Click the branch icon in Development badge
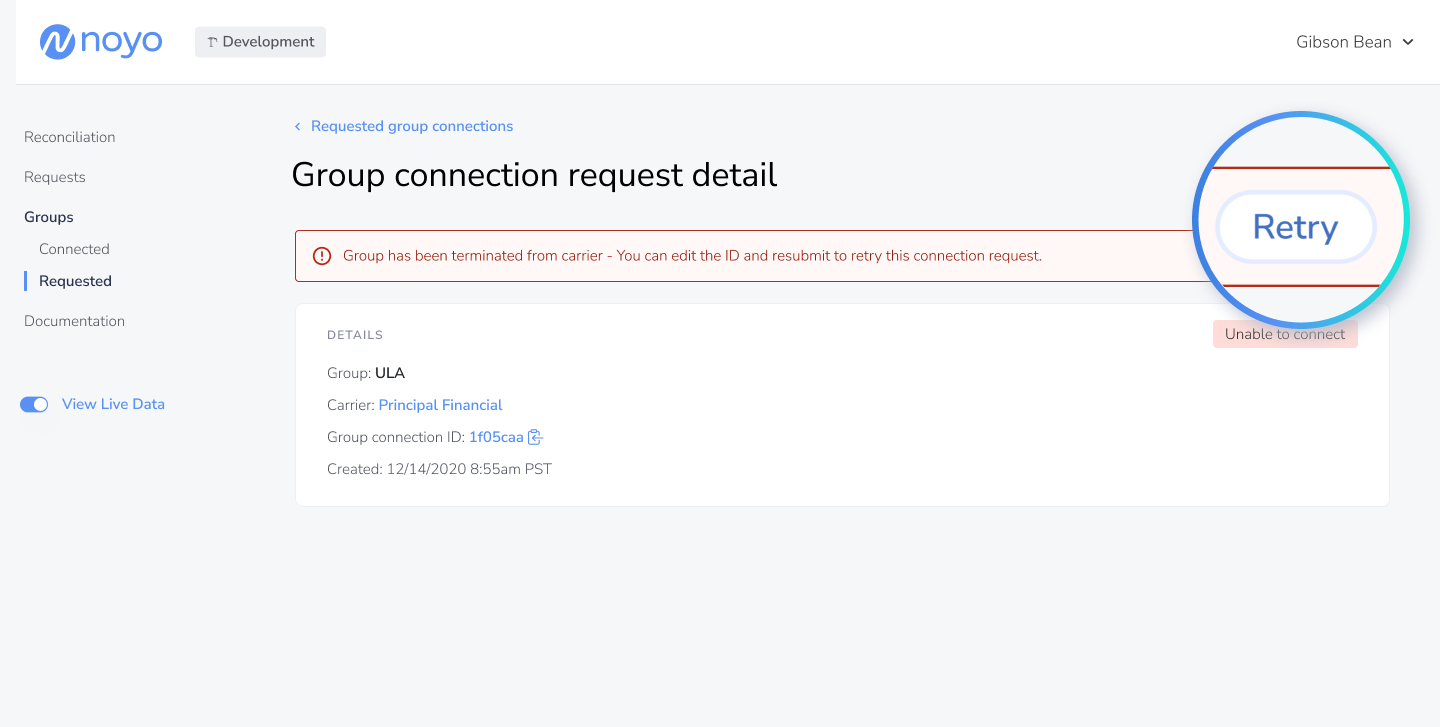Image resolution: width=1440 pixels, height=727 pixels. pyautogui.click(x=212, y=42)
